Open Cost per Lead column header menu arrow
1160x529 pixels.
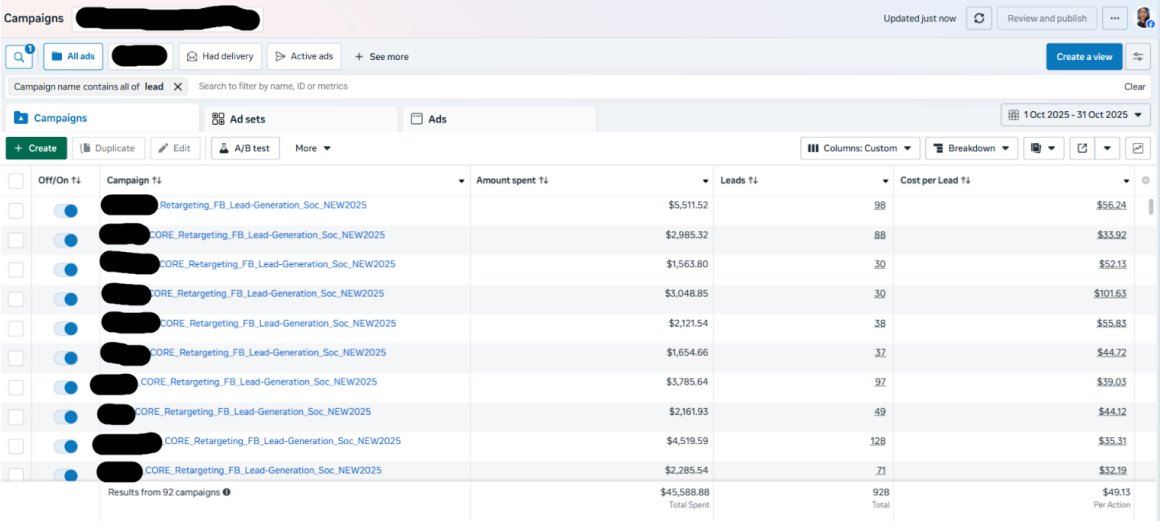[x=1126, y=181]
